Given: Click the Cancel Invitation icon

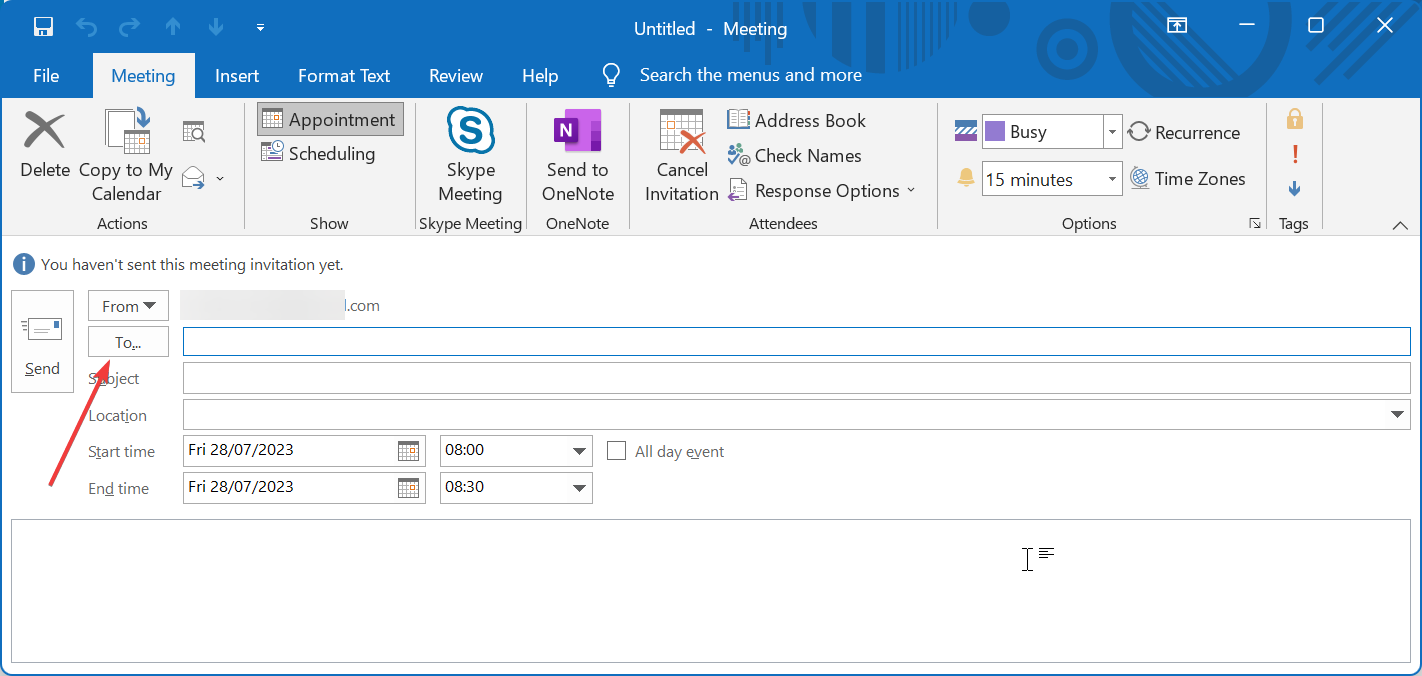Looking at the screenshot, I should [682, 131].
